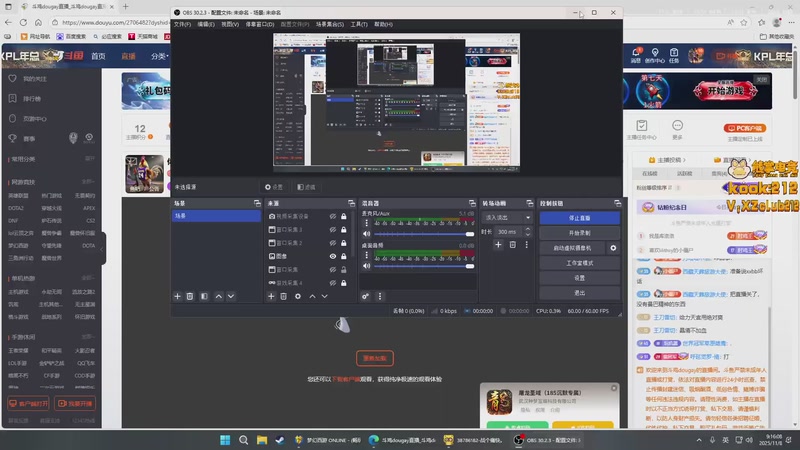800x450 pixels.
Task: Open OBS 设置 from control buttons
Action: [x=580, y=278]
